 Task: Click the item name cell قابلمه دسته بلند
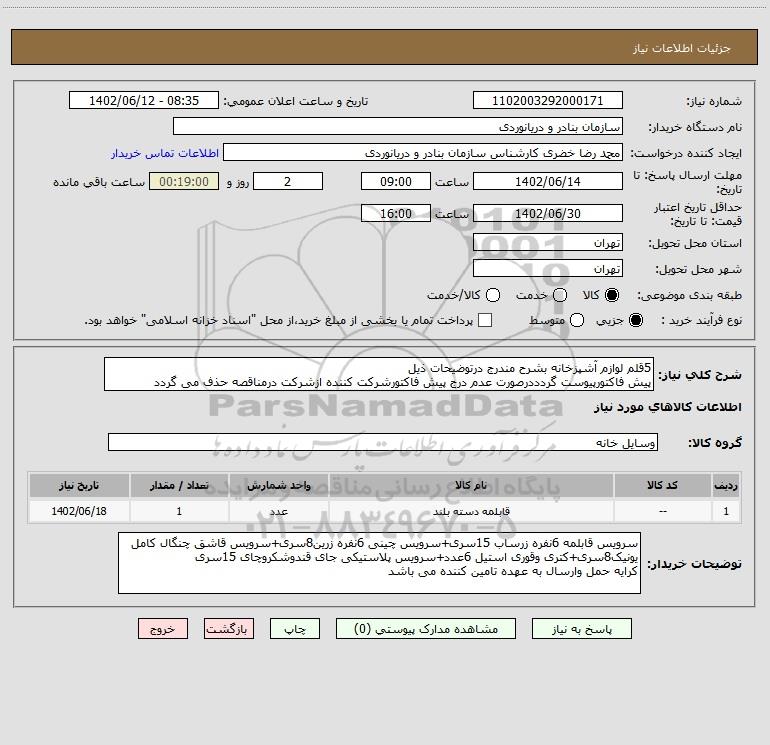(471, 511)
